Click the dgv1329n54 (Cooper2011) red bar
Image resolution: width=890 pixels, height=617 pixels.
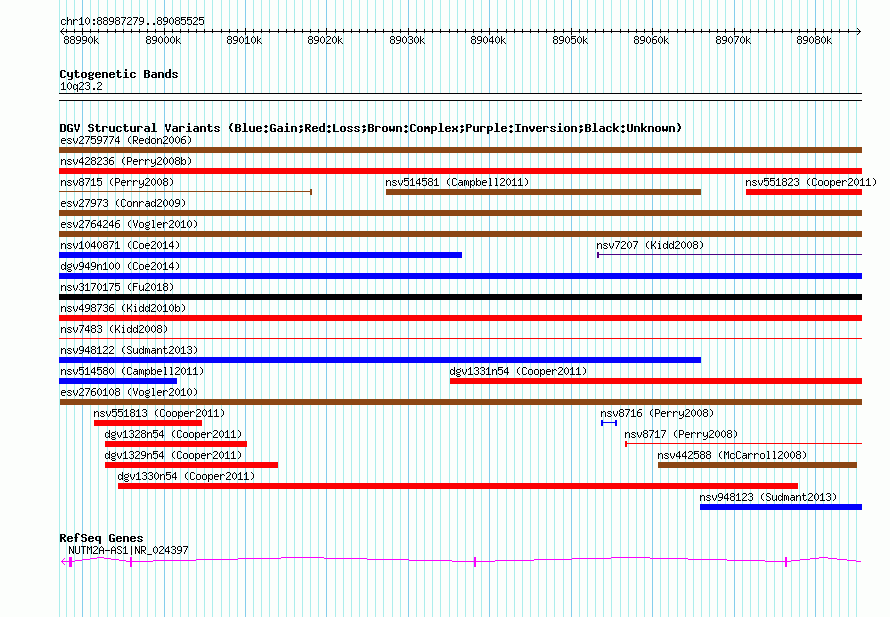tap(191, 465)
